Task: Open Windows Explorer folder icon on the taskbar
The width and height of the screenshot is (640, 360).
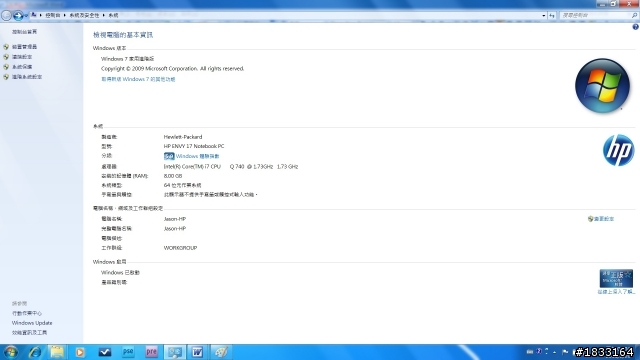Action: click(x=57, y=352)
